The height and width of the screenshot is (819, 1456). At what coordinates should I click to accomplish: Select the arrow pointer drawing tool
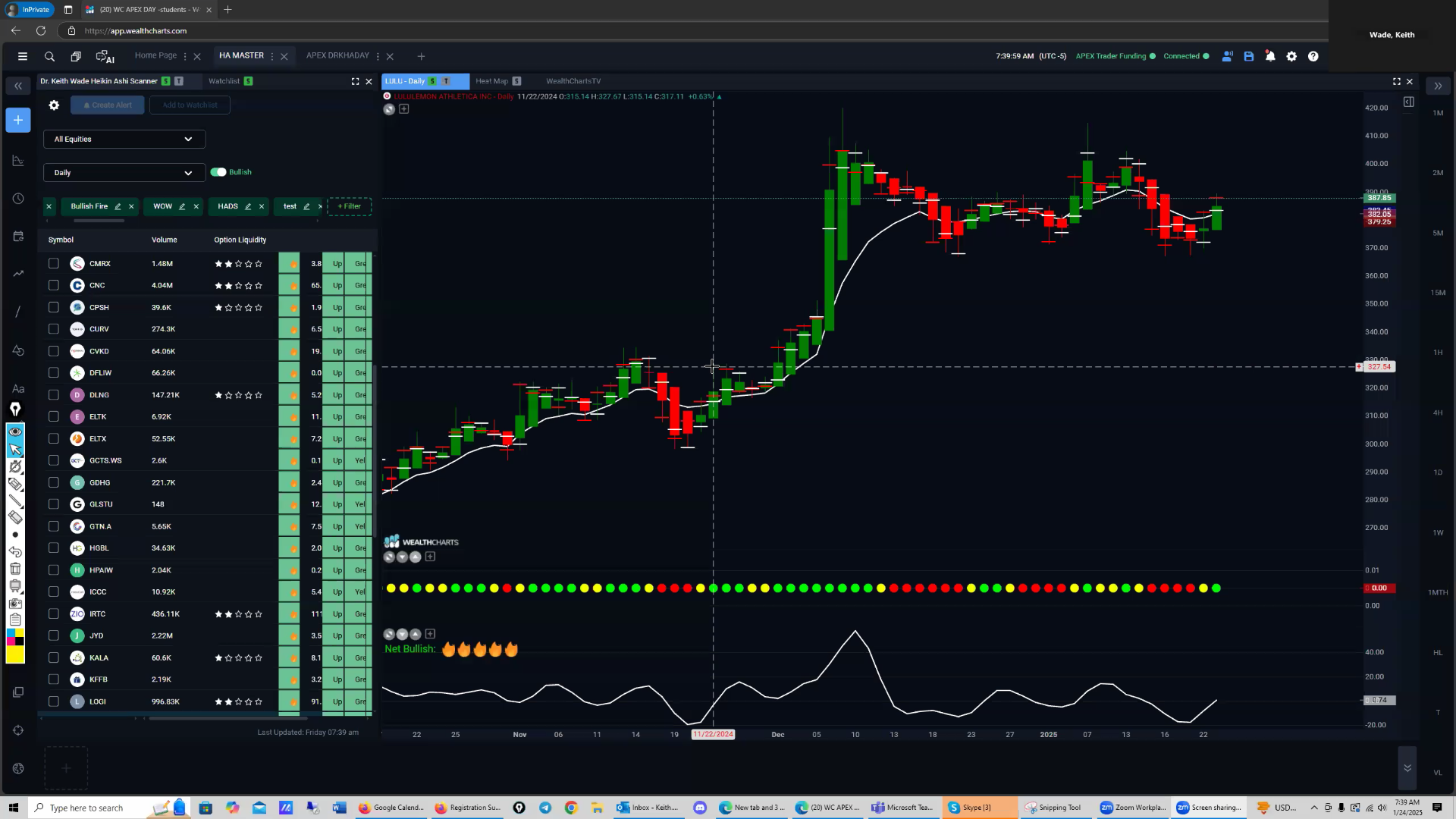(15, 450)
